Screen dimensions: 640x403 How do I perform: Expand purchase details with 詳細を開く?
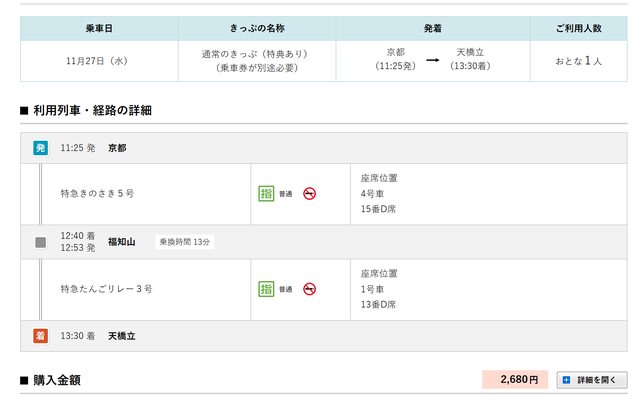coord(592,380)
